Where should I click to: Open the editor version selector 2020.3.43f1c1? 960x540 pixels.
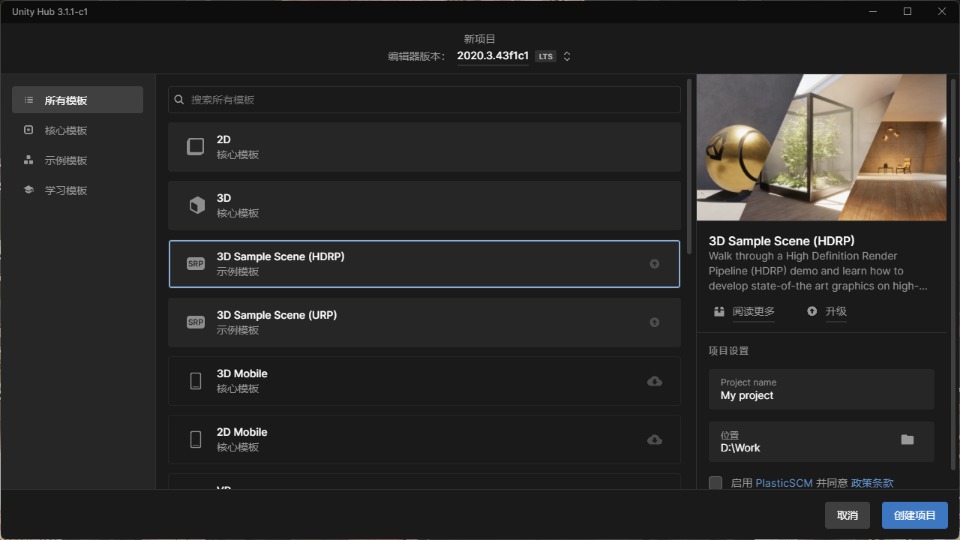click(x=492, y=56)
